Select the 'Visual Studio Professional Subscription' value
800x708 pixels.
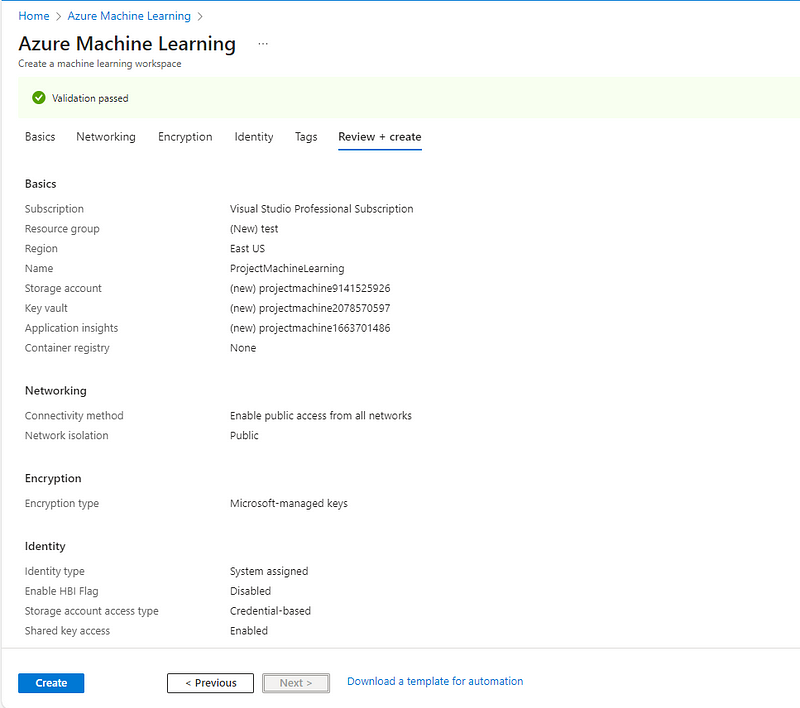click(x=321, y=209)
